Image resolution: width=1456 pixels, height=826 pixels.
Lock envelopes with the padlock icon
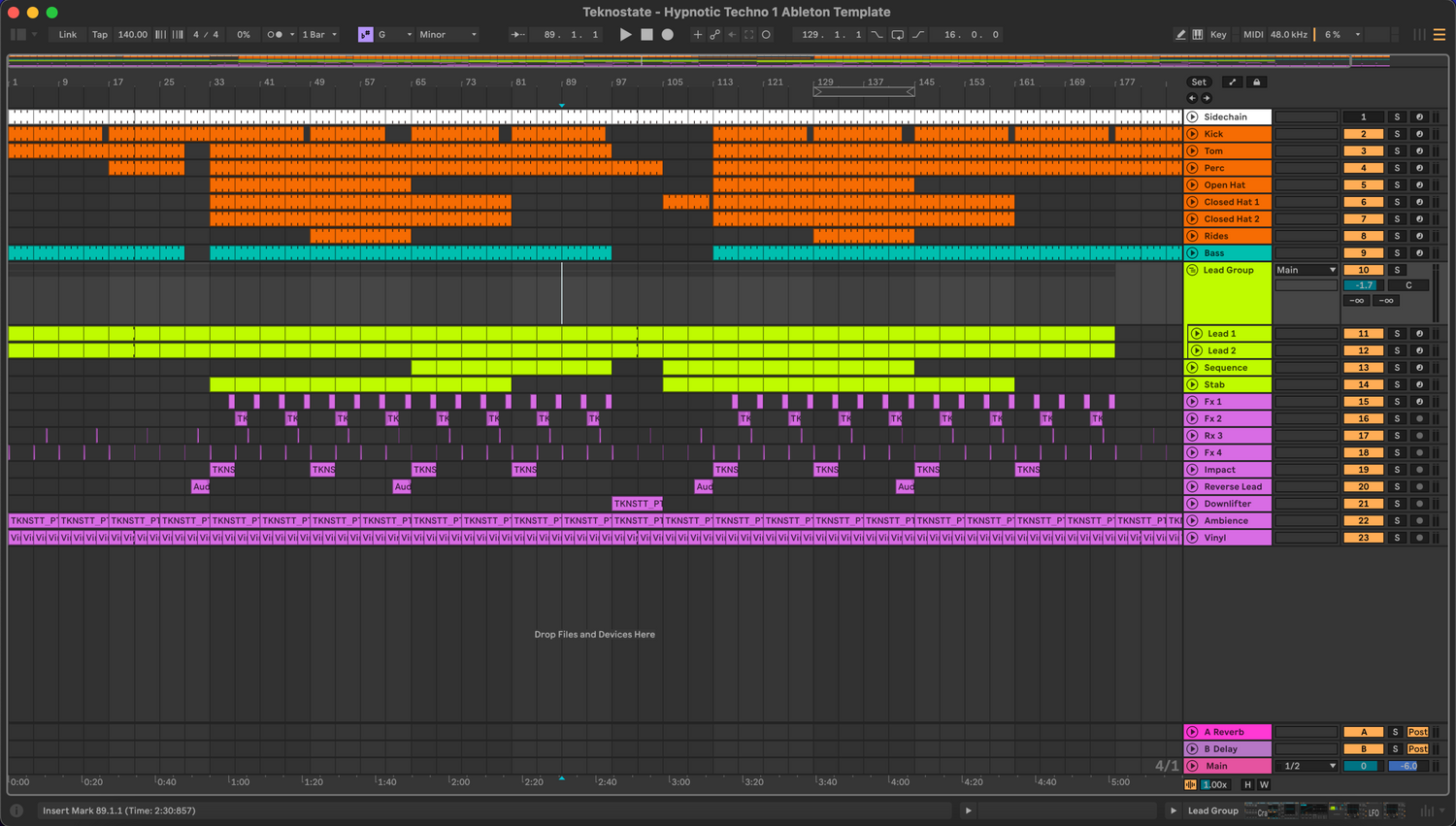(1256, 83)
